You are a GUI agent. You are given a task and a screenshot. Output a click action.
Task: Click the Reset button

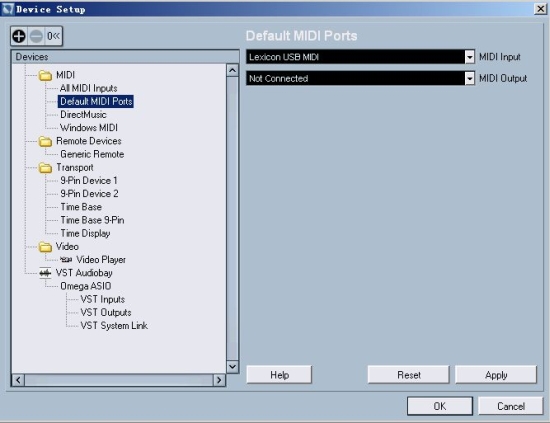pos(409,375)
